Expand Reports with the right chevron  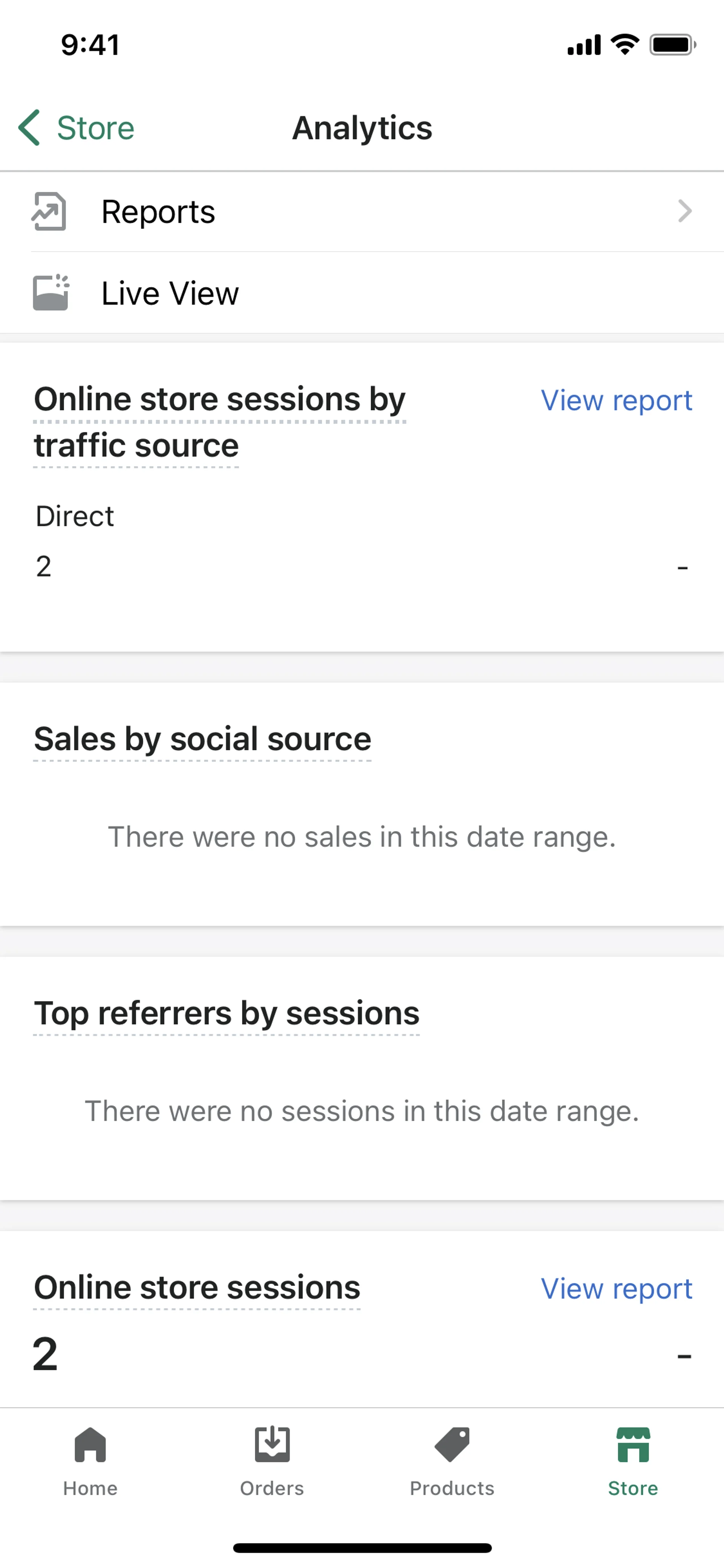tap(685, 211)
